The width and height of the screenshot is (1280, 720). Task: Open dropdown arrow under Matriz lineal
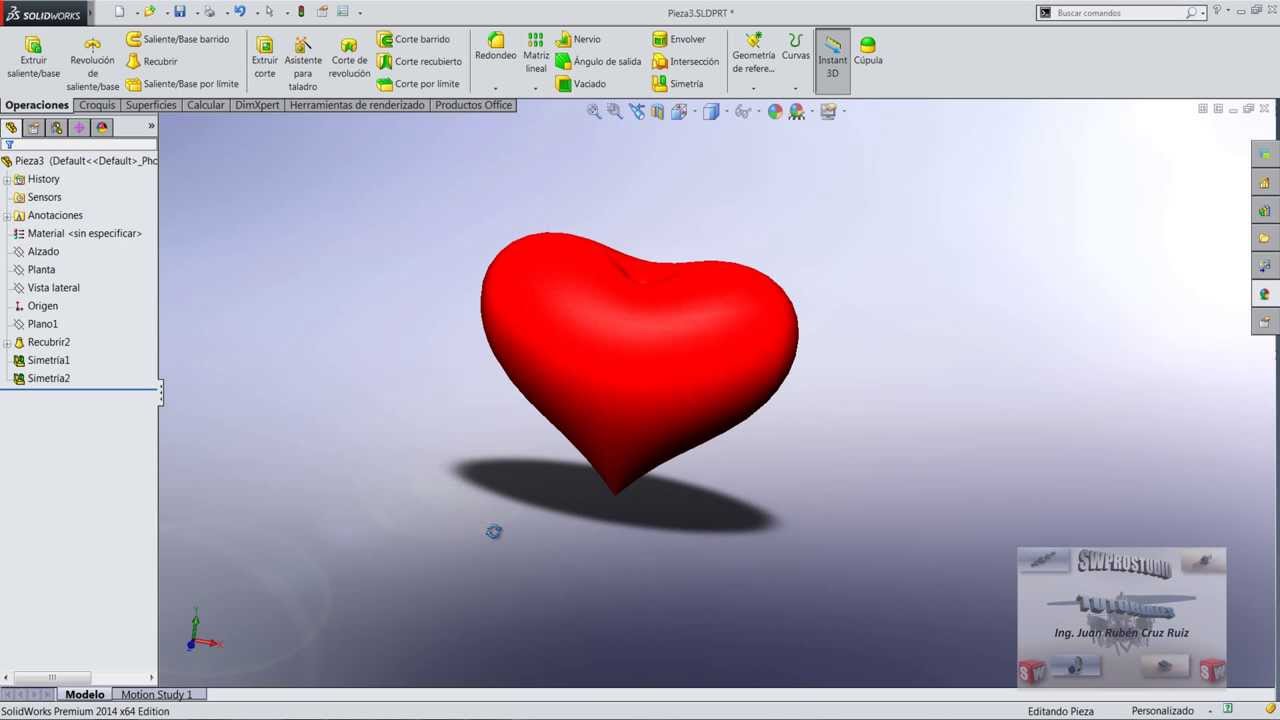point(536,89)
